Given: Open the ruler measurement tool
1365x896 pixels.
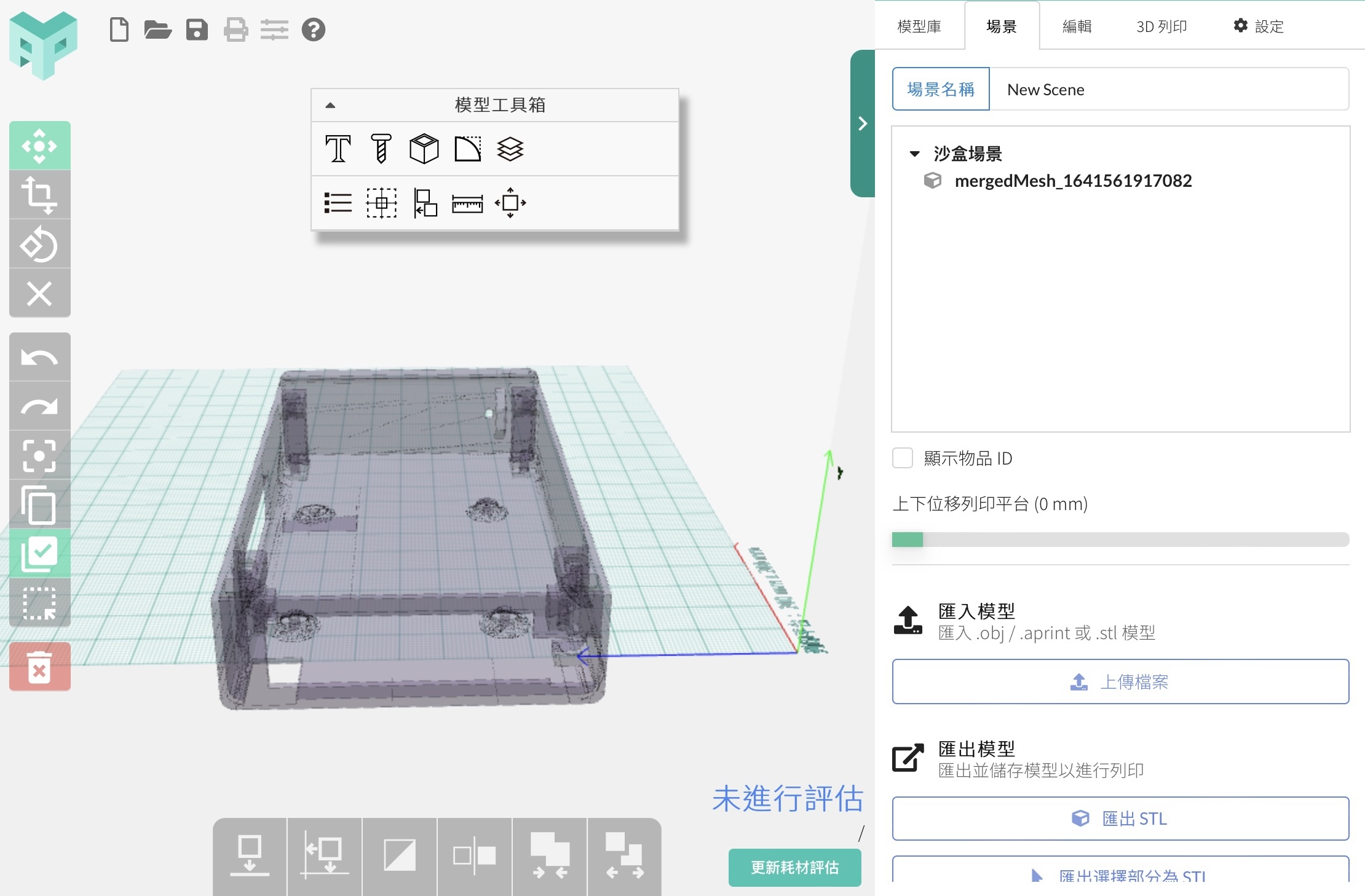Looking at the screenshot, I should pyautogui.click(x=467, y=203).
